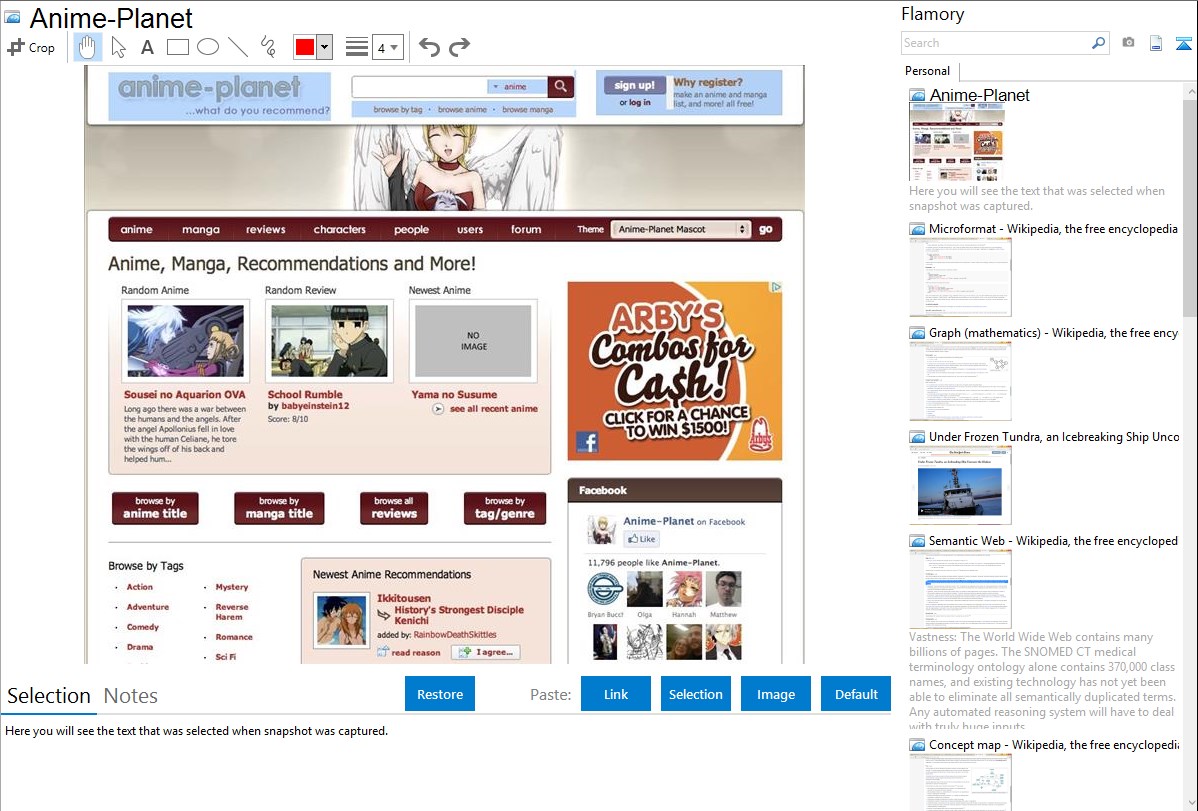Open the Graph (mathematics) snapshot thumbnail
The height and width of the screenshot is (811, 1198).
[960, 381]
